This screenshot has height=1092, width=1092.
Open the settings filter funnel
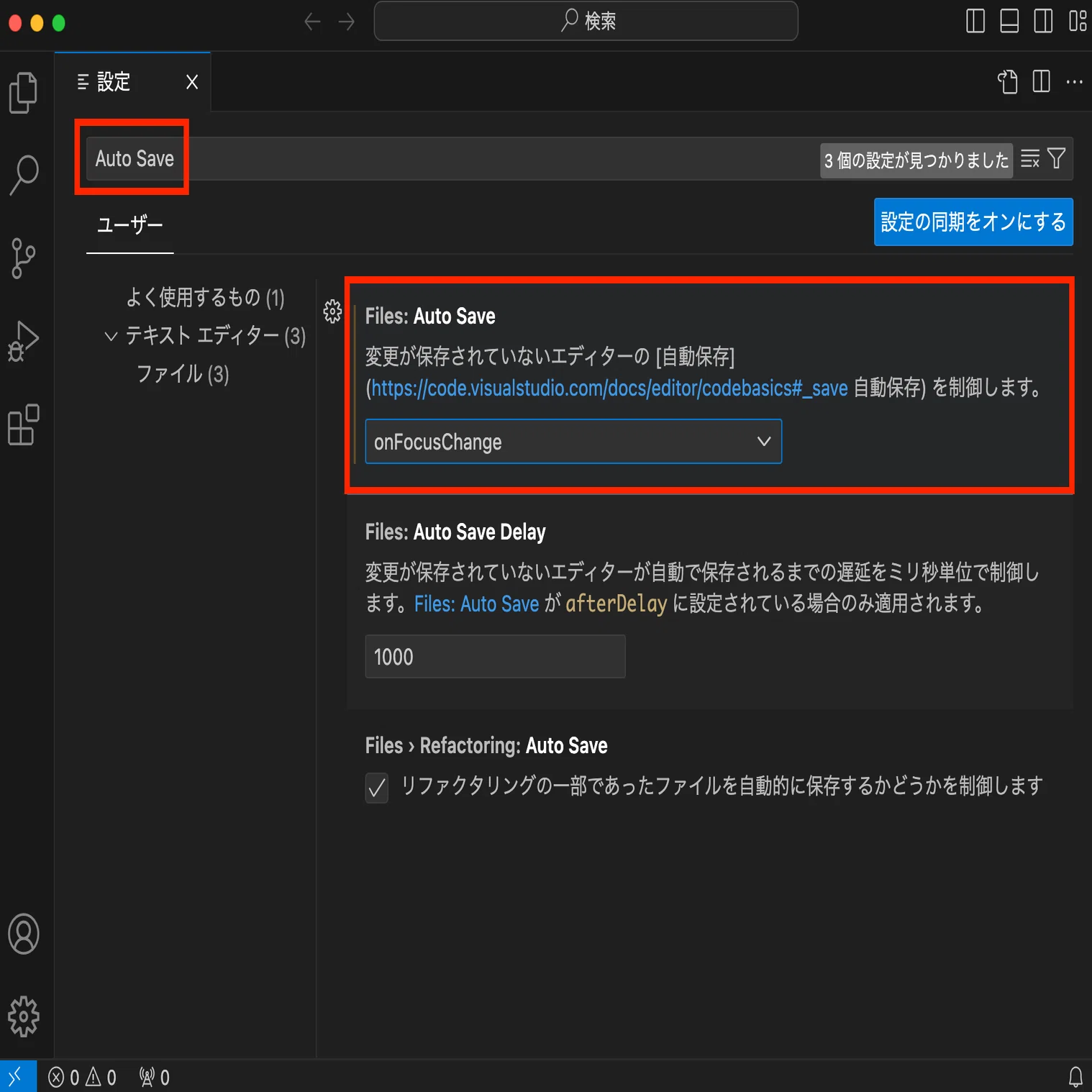1056,158
